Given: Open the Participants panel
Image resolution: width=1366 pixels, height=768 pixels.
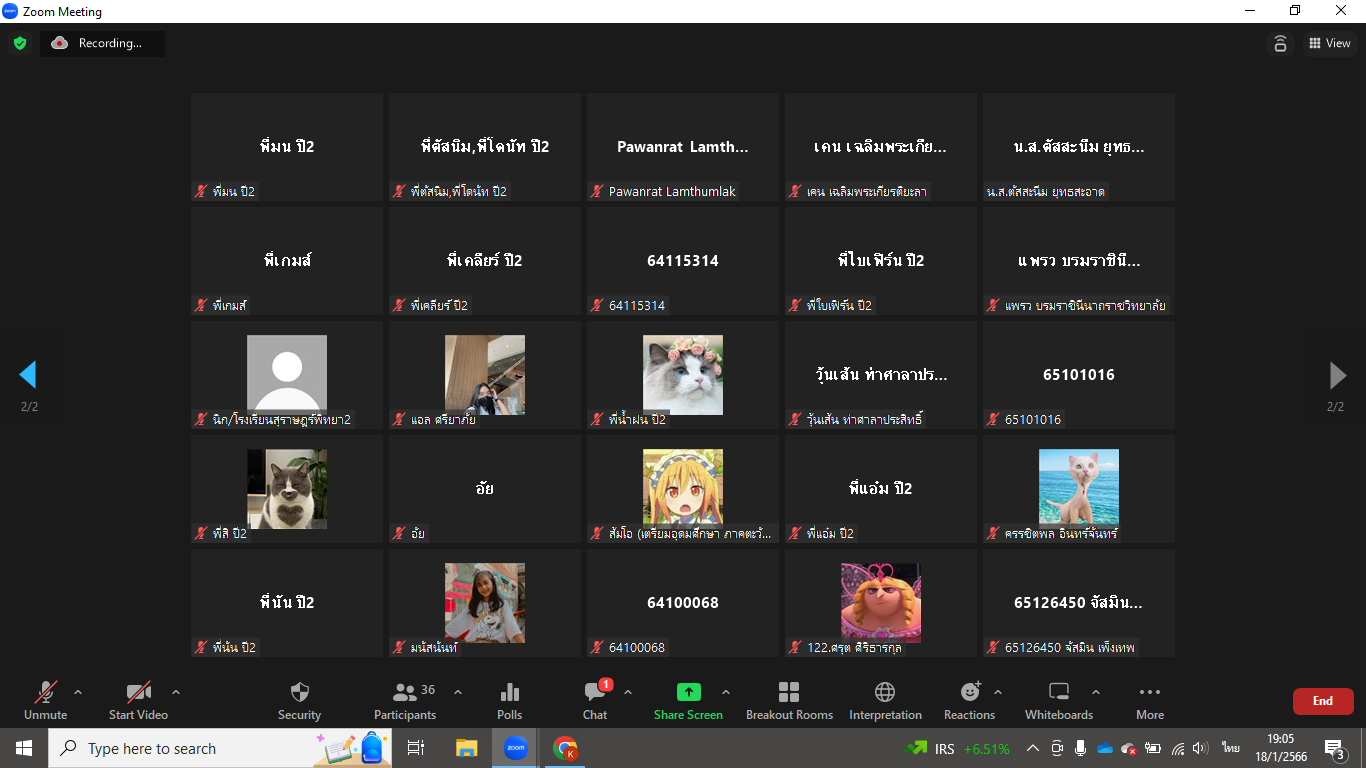Looking at the screenshot, I should (x=404, y=700).
